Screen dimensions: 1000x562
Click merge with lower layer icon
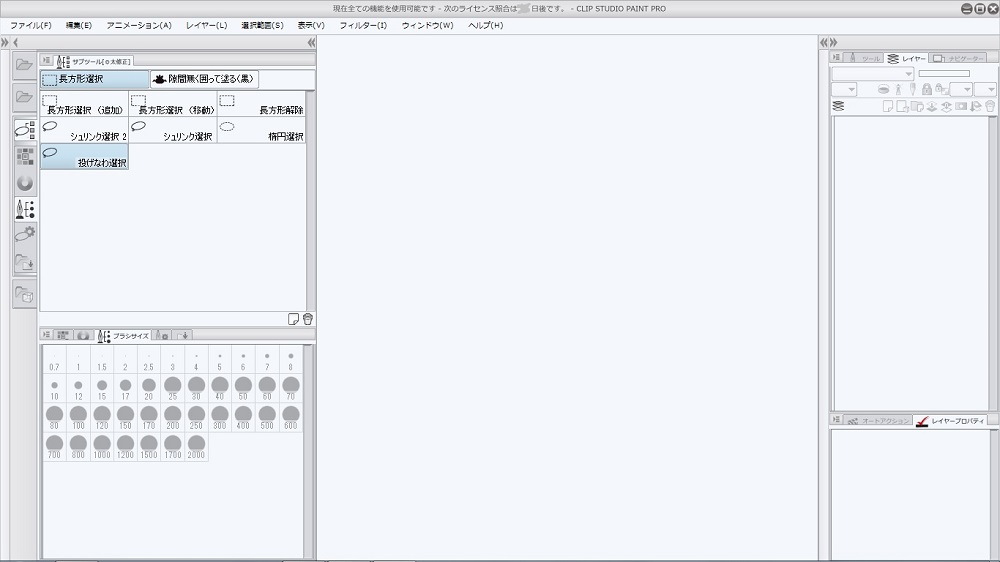[x=946, y=107]
